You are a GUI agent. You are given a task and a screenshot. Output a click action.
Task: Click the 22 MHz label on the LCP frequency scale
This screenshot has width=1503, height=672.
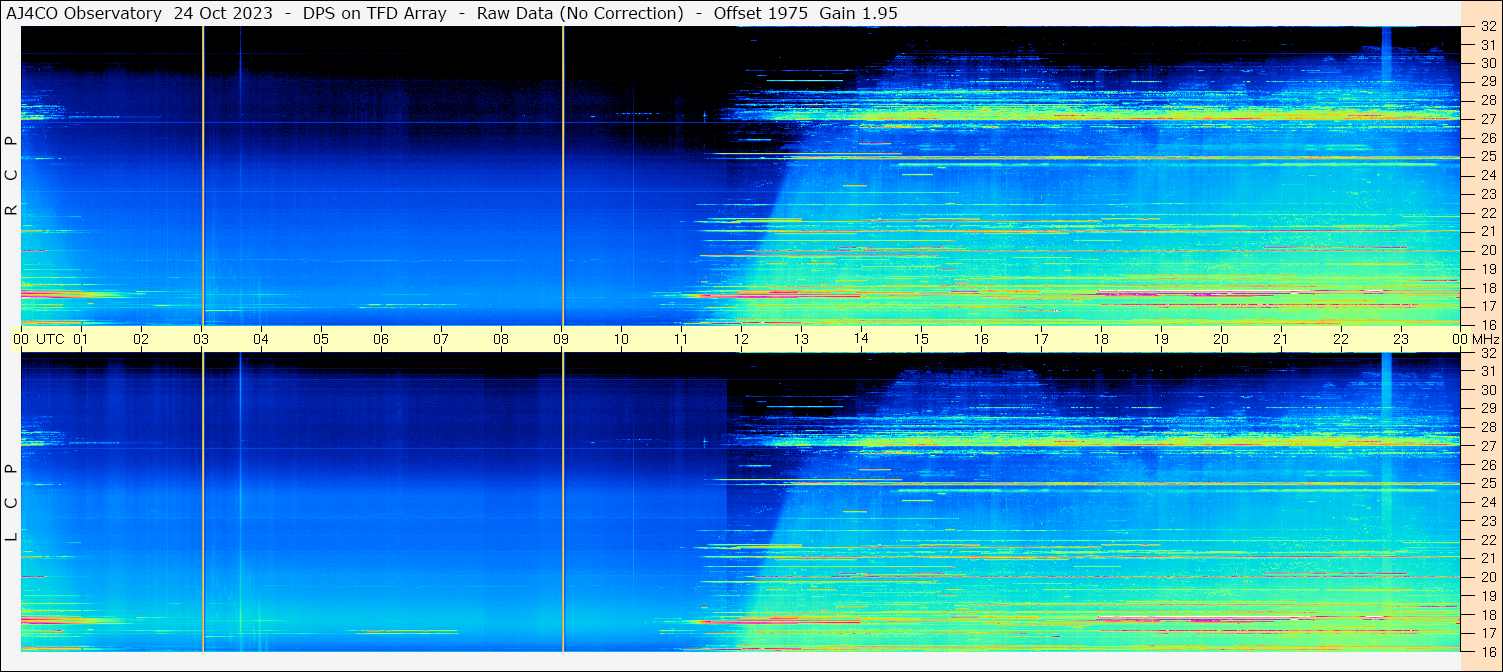pos(1487,540)
